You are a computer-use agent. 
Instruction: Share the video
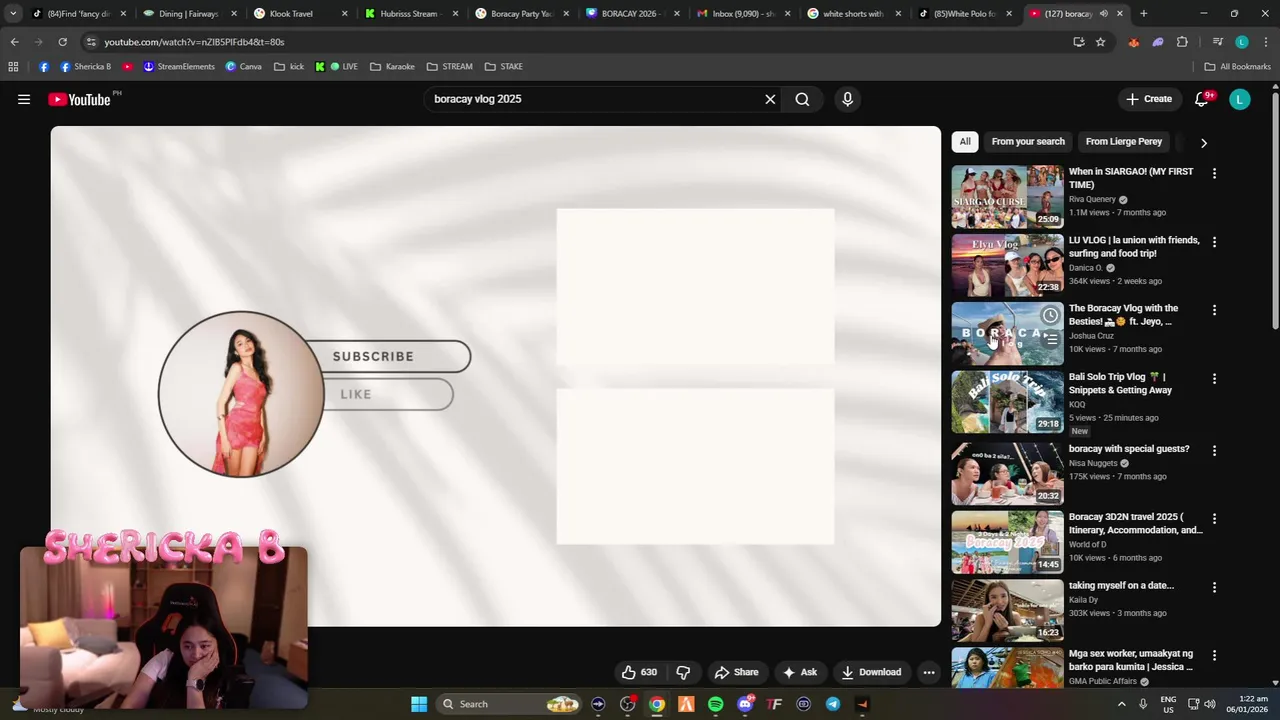(x=736, y=672)
